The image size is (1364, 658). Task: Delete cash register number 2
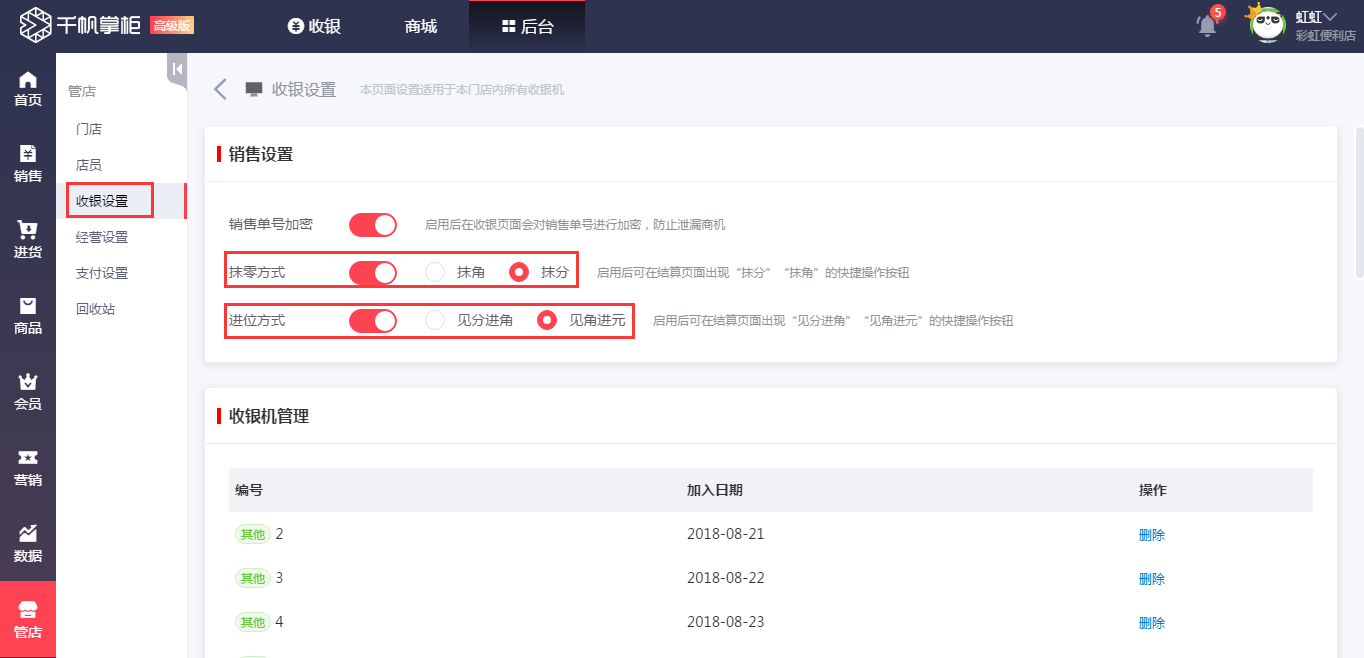(x=1151, y=535)
